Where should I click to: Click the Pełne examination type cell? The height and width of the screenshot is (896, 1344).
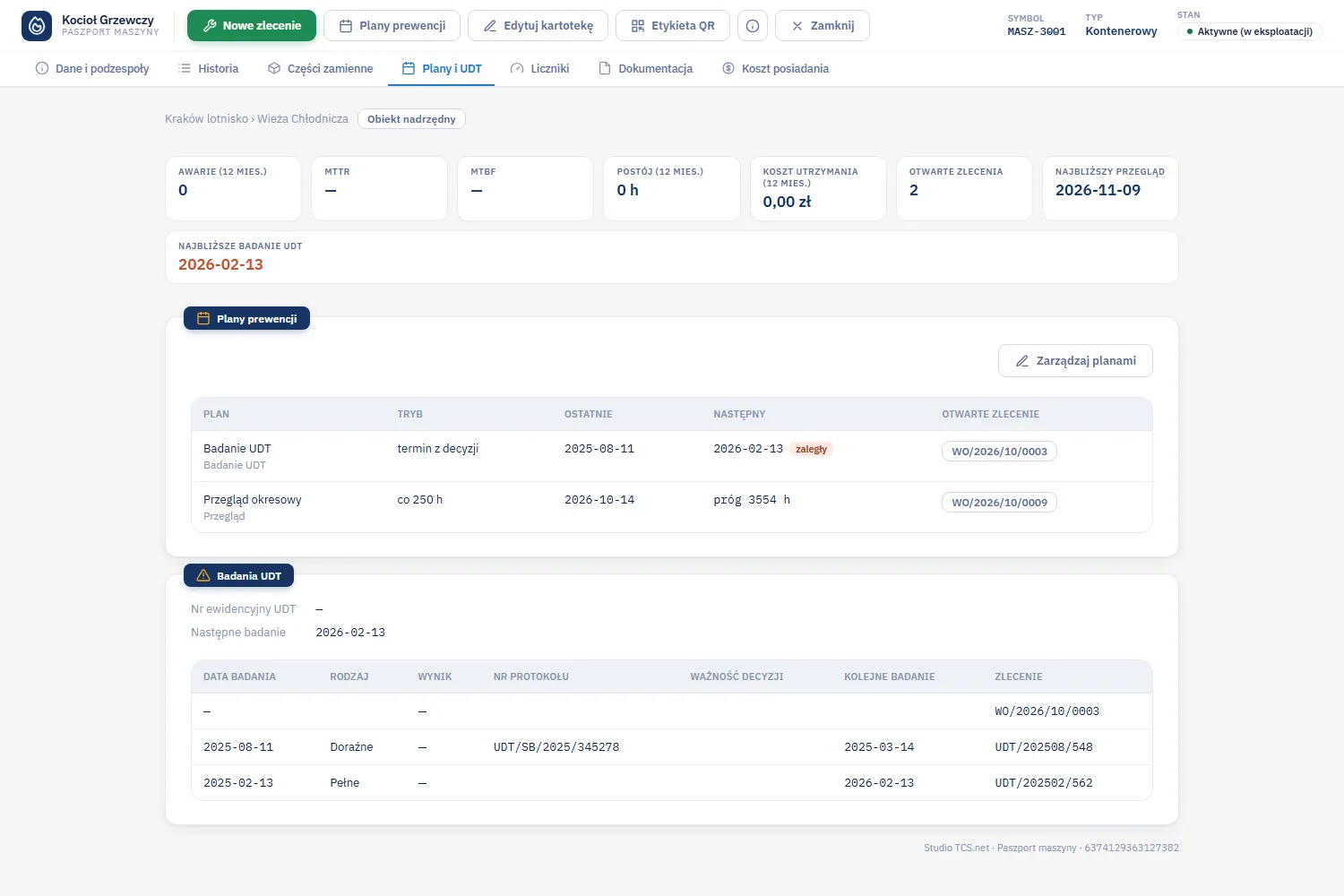click(x=345, y=783)
